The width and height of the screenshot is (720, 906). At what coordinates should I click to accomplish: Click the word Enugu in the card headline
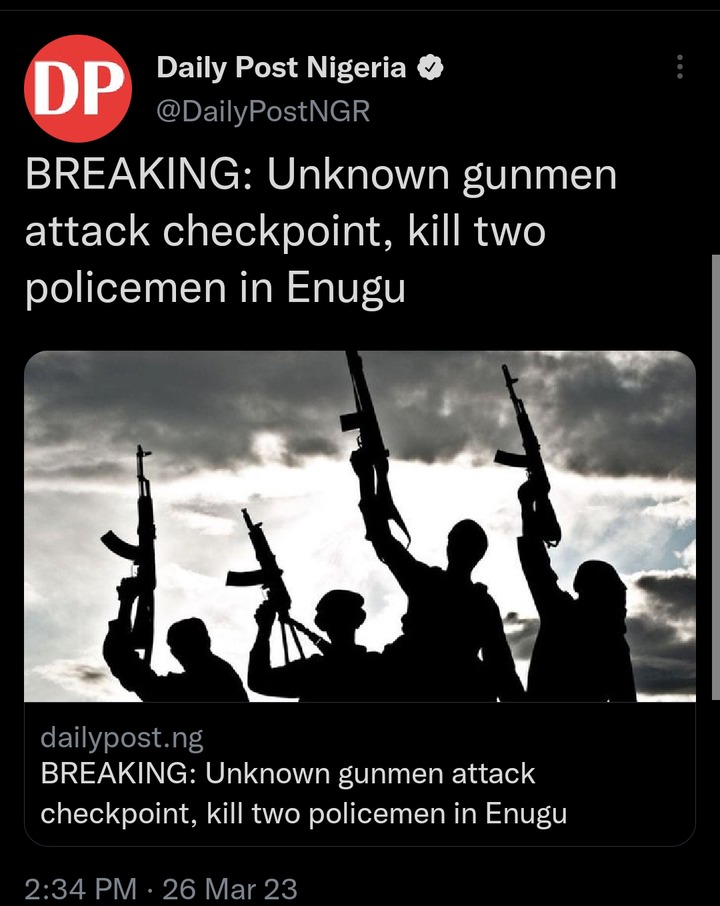526,814
